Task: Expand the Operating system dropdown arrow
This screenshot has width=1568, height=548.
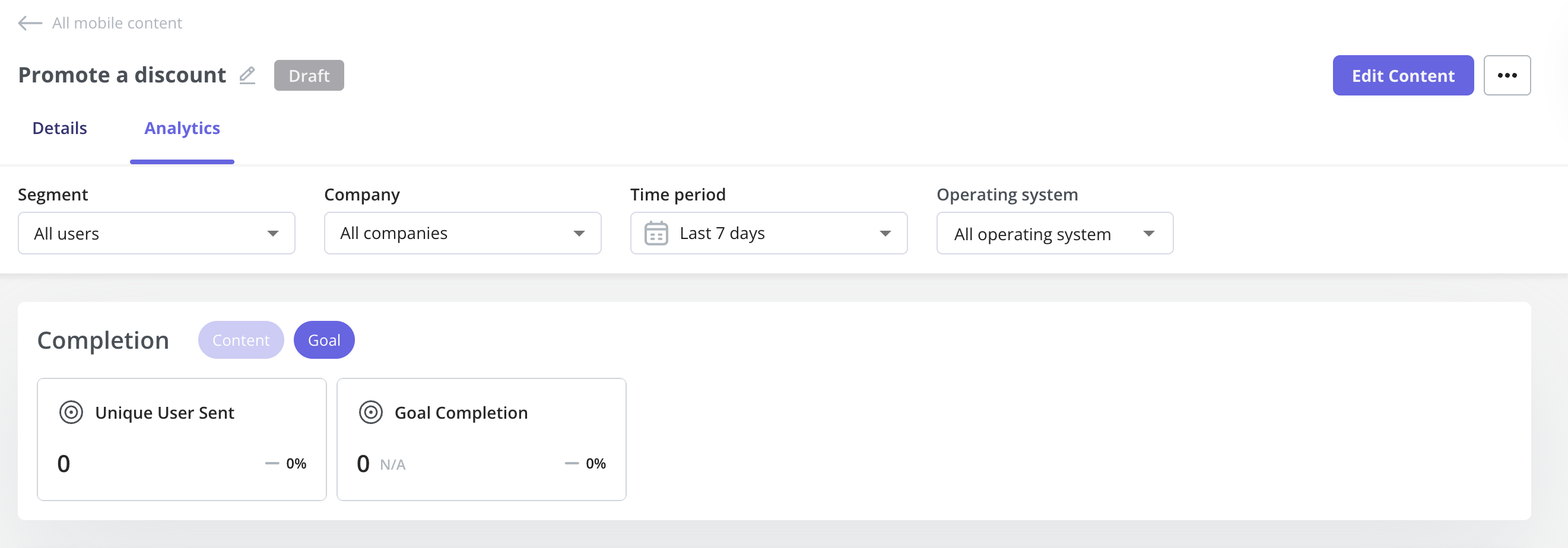Action: click(x=1148, y=234)
